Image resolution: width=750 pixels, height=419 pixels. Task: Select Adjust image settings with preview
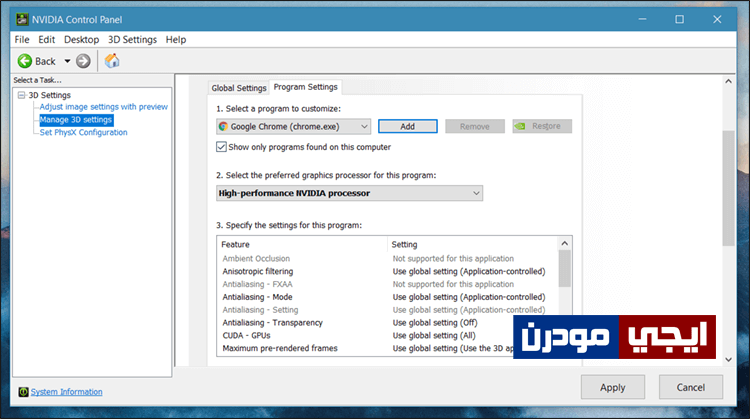click(104, 107)
